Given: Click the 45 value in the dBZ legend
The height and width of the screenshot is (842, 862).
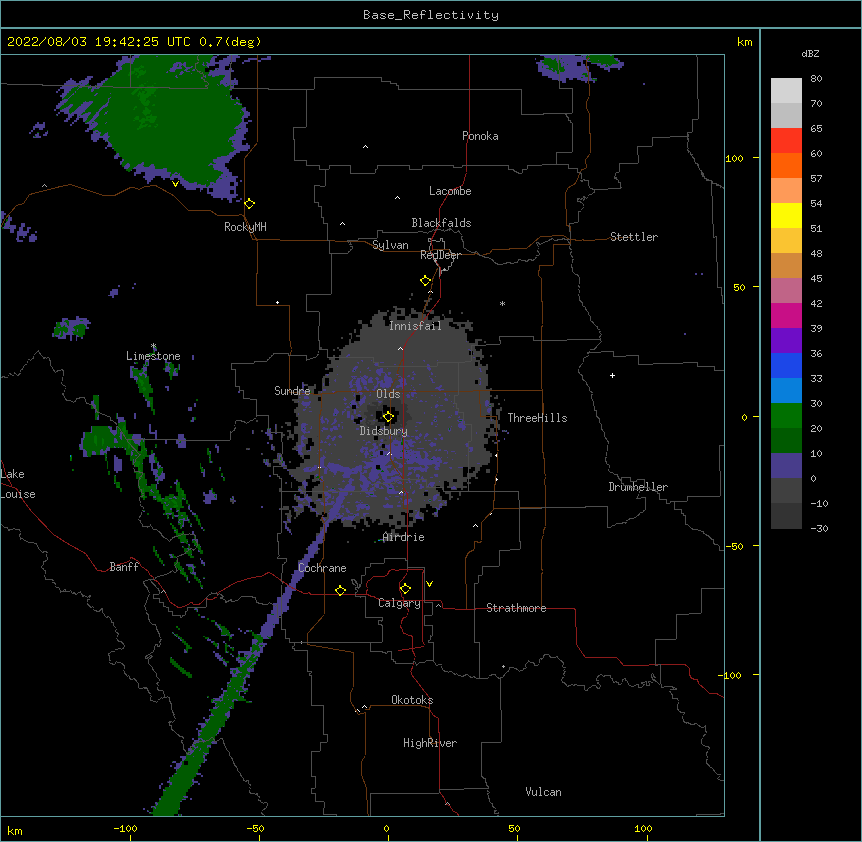Looking at the screenshot, I should point(816,279).
